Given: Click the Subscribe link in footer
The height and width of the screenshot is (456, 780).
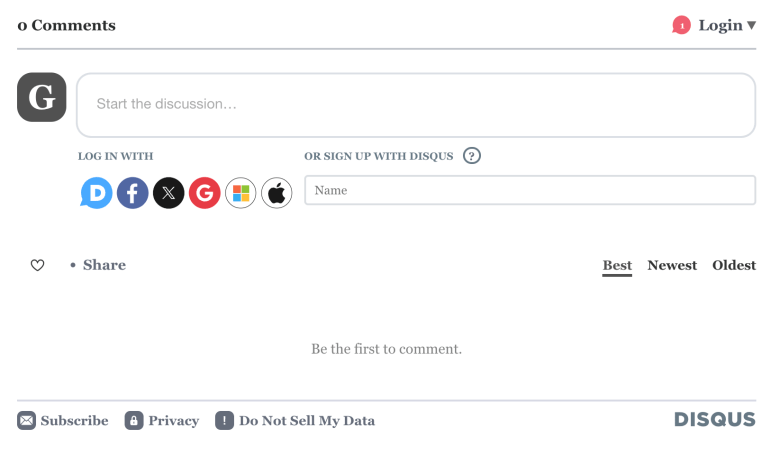Looking at the screenshot, I should click(63, 421).
